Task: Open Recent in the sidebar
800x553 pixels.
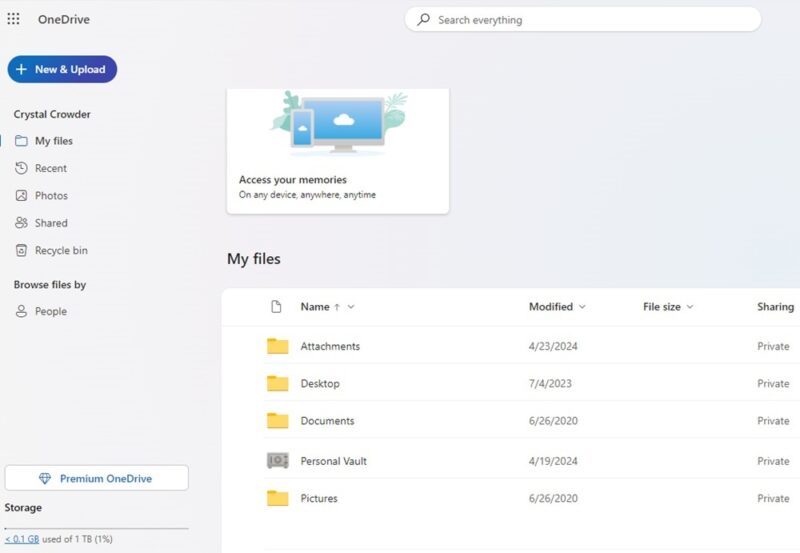Action: click(x=51, y=168)
